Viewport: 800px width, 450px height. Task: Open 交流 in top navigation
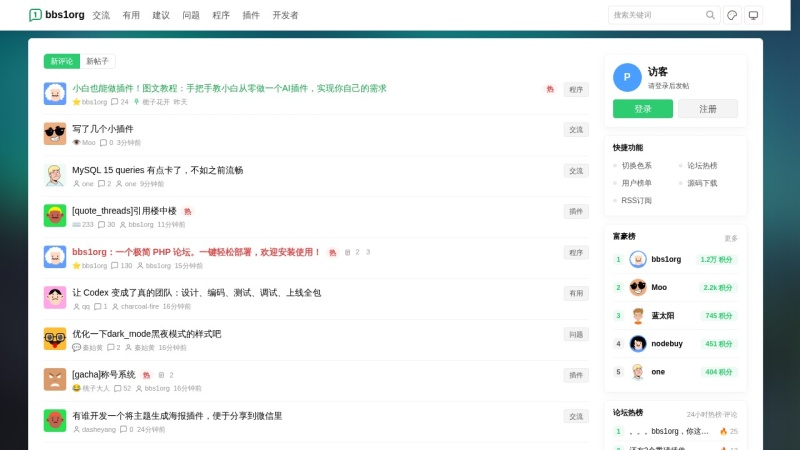101,15
